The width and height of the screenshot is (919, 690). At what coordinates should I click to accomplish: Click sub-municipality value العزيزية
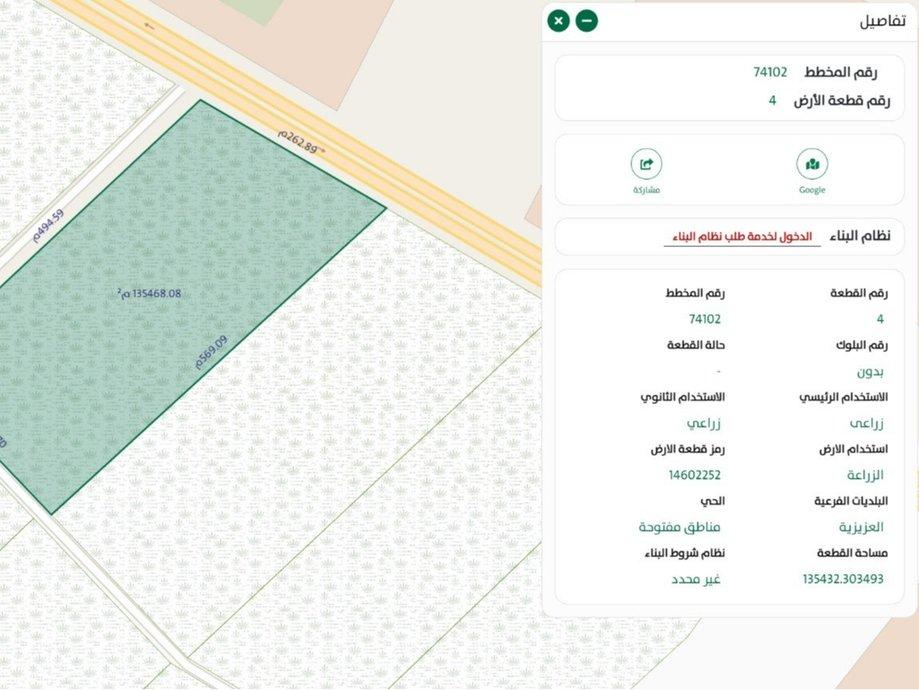click(860, 527)
